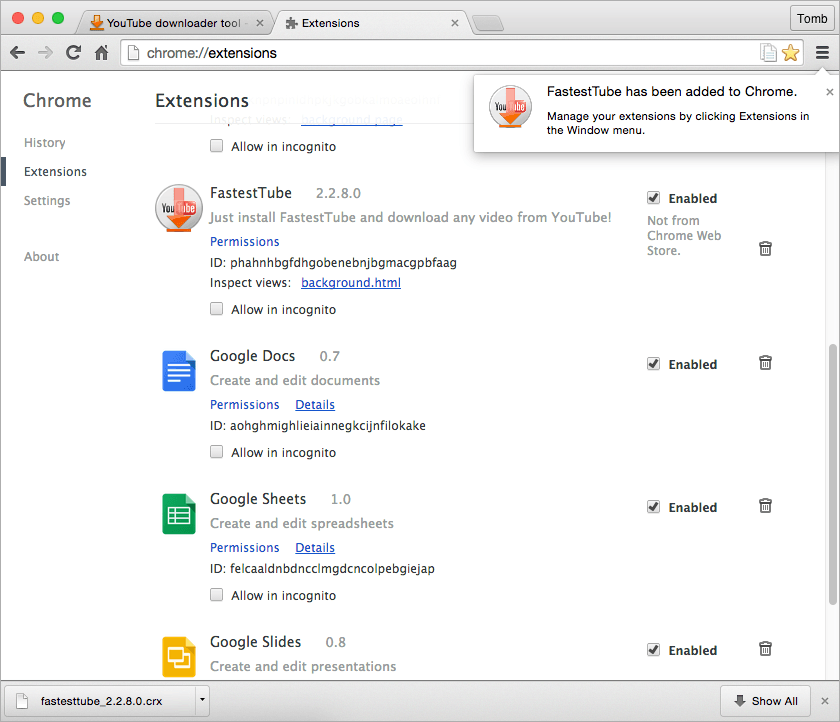The height and width of the screenshot is (722, 840).
Task: Uncheck Enabled for Google Slides
Action: coord(653,650)
